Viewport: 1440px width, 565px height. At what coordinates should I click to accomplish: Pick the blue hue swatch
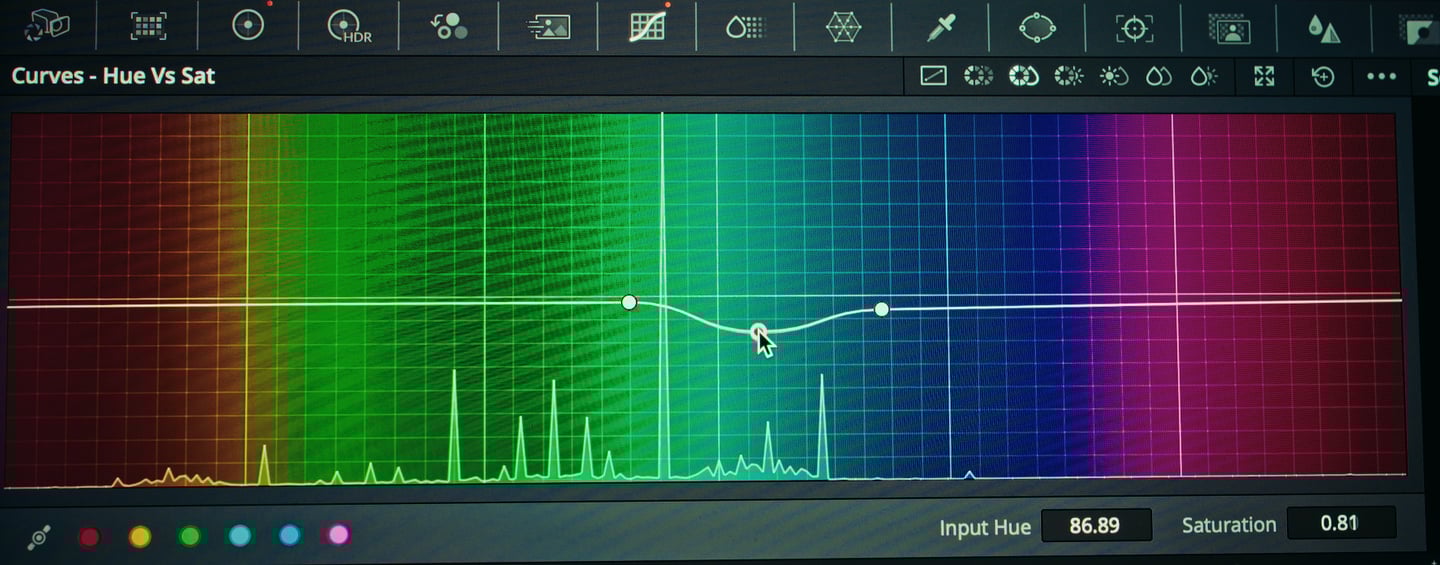pyautogui.click(x=290, y=536)
